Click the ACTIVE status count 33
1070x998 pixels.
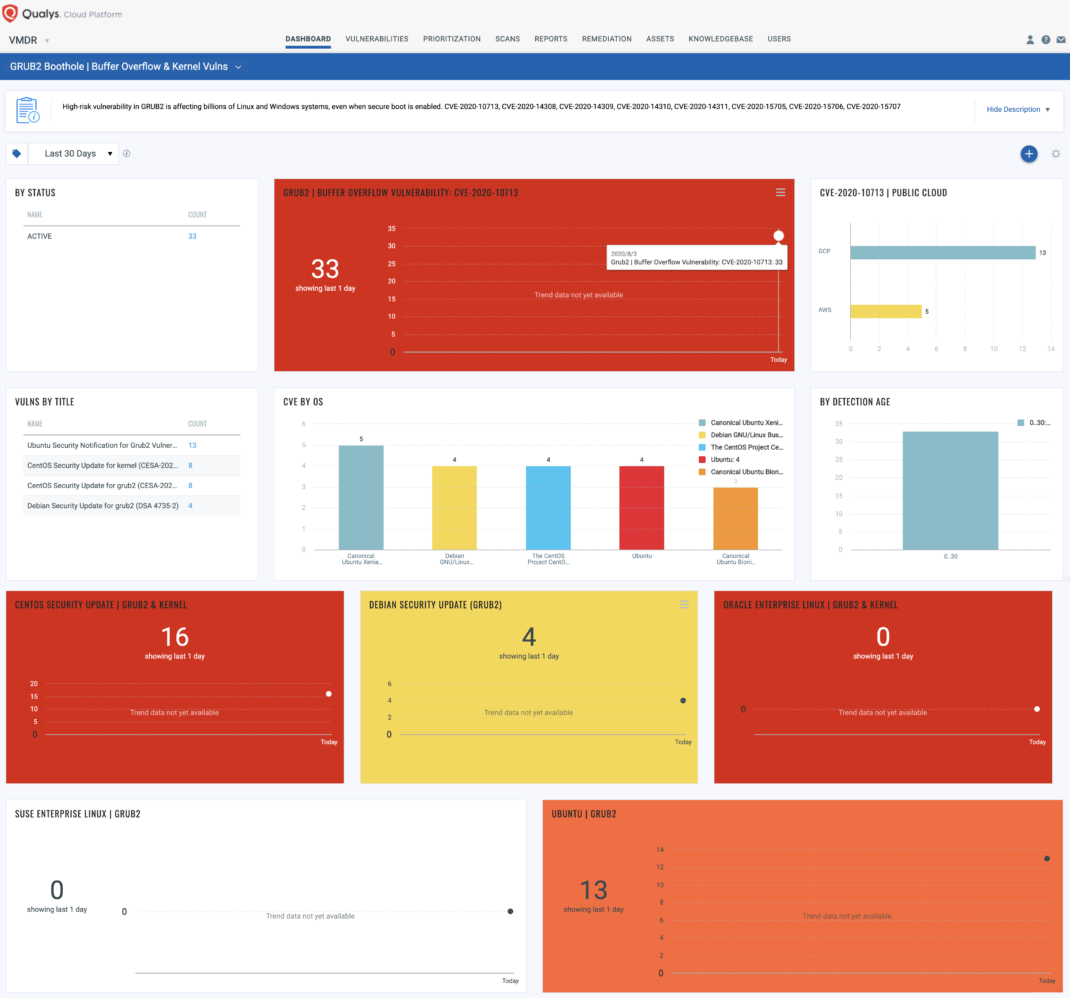pos(192,236)
